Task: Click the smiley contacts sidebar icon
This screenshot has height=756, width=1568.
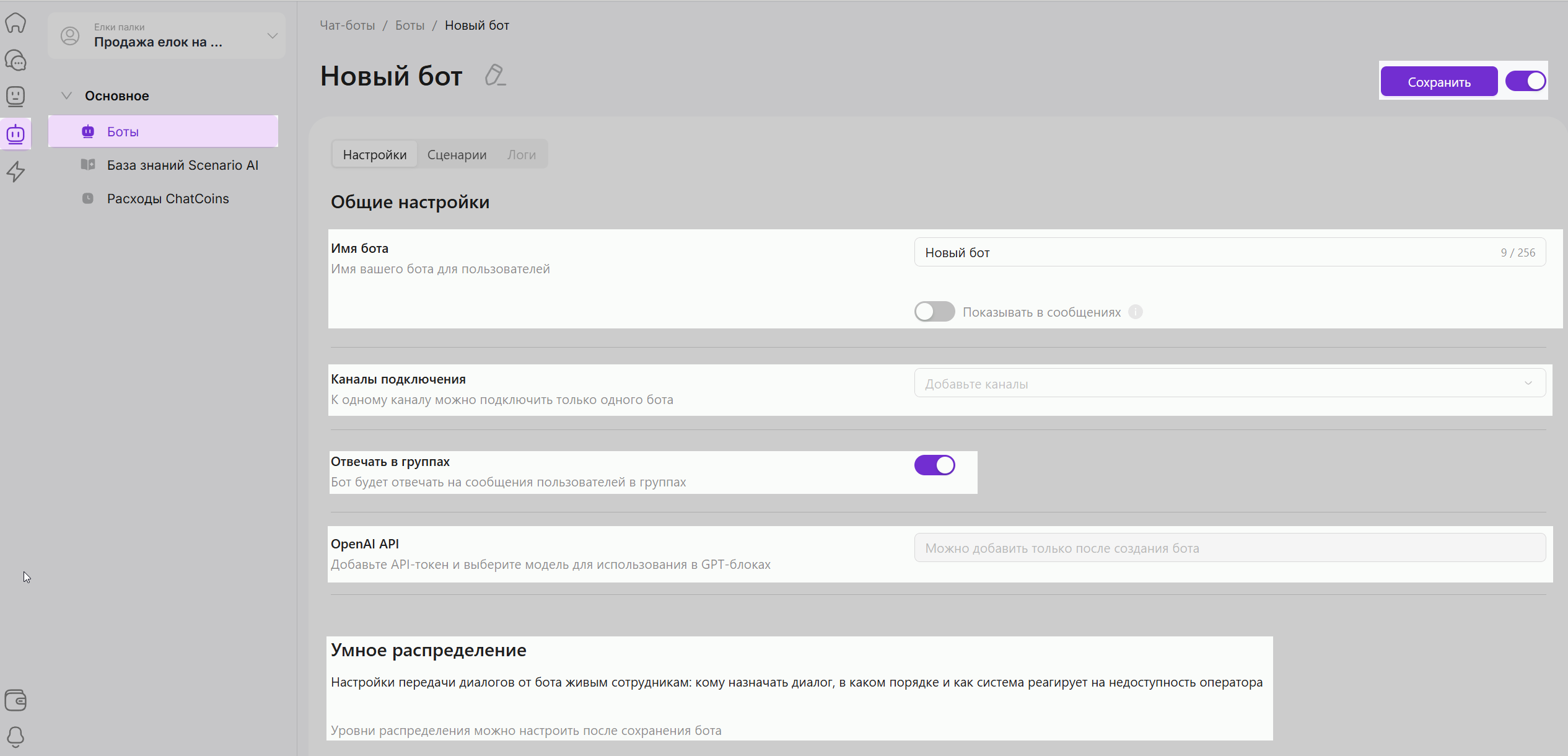Action: tap(15, 96)
